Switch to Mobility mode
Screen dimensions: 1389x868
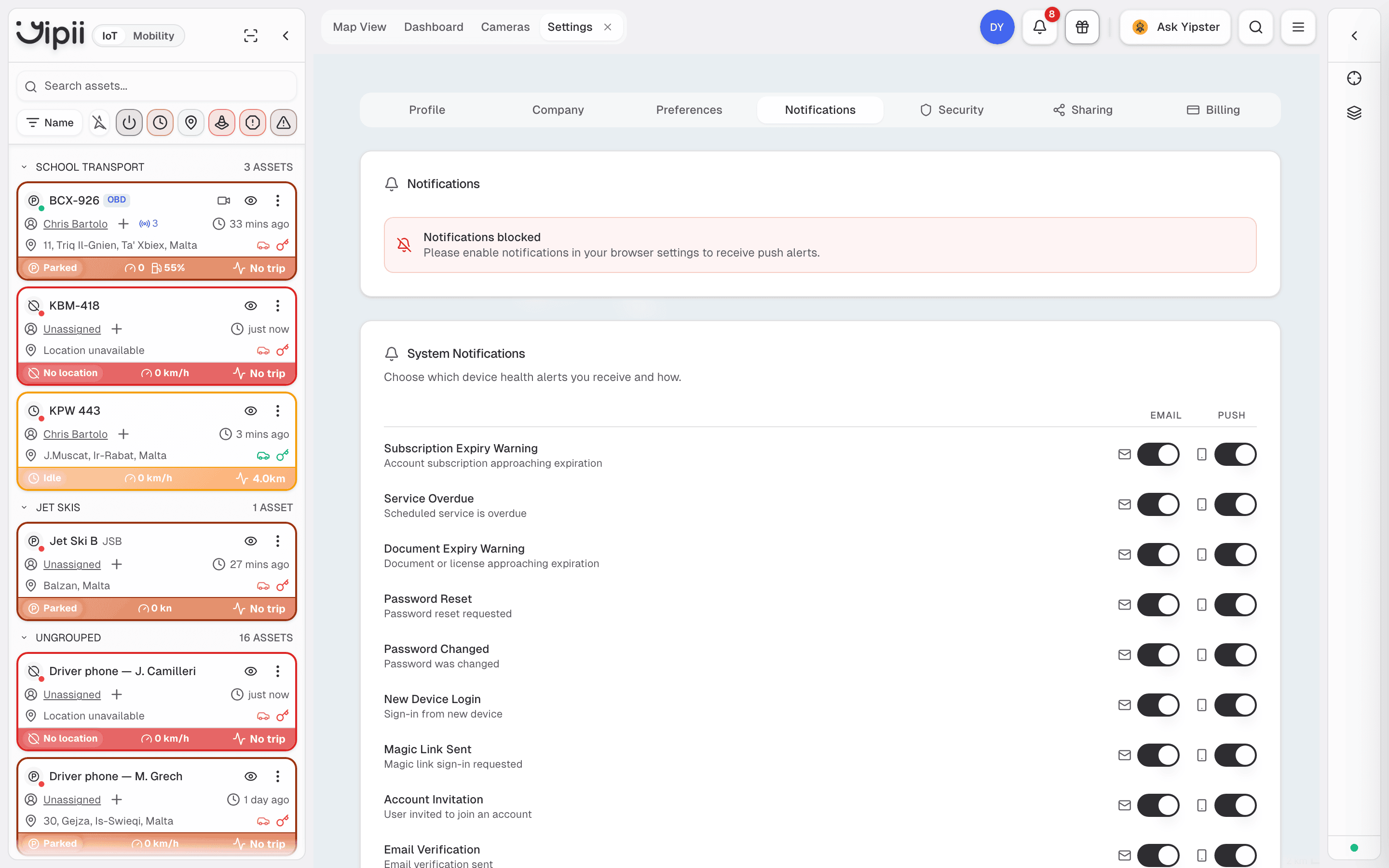(153, 36)
